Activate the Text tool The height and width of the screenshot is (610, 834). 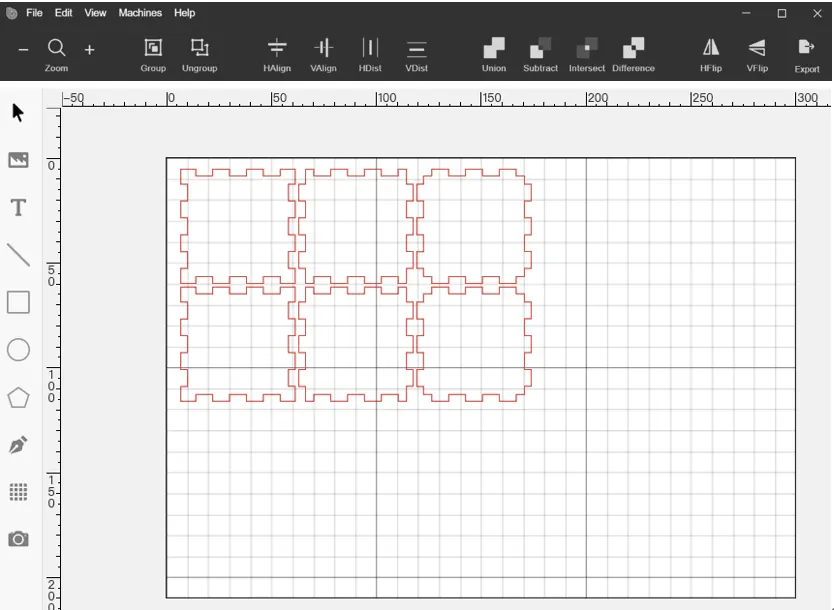click(x=18, y=207)
